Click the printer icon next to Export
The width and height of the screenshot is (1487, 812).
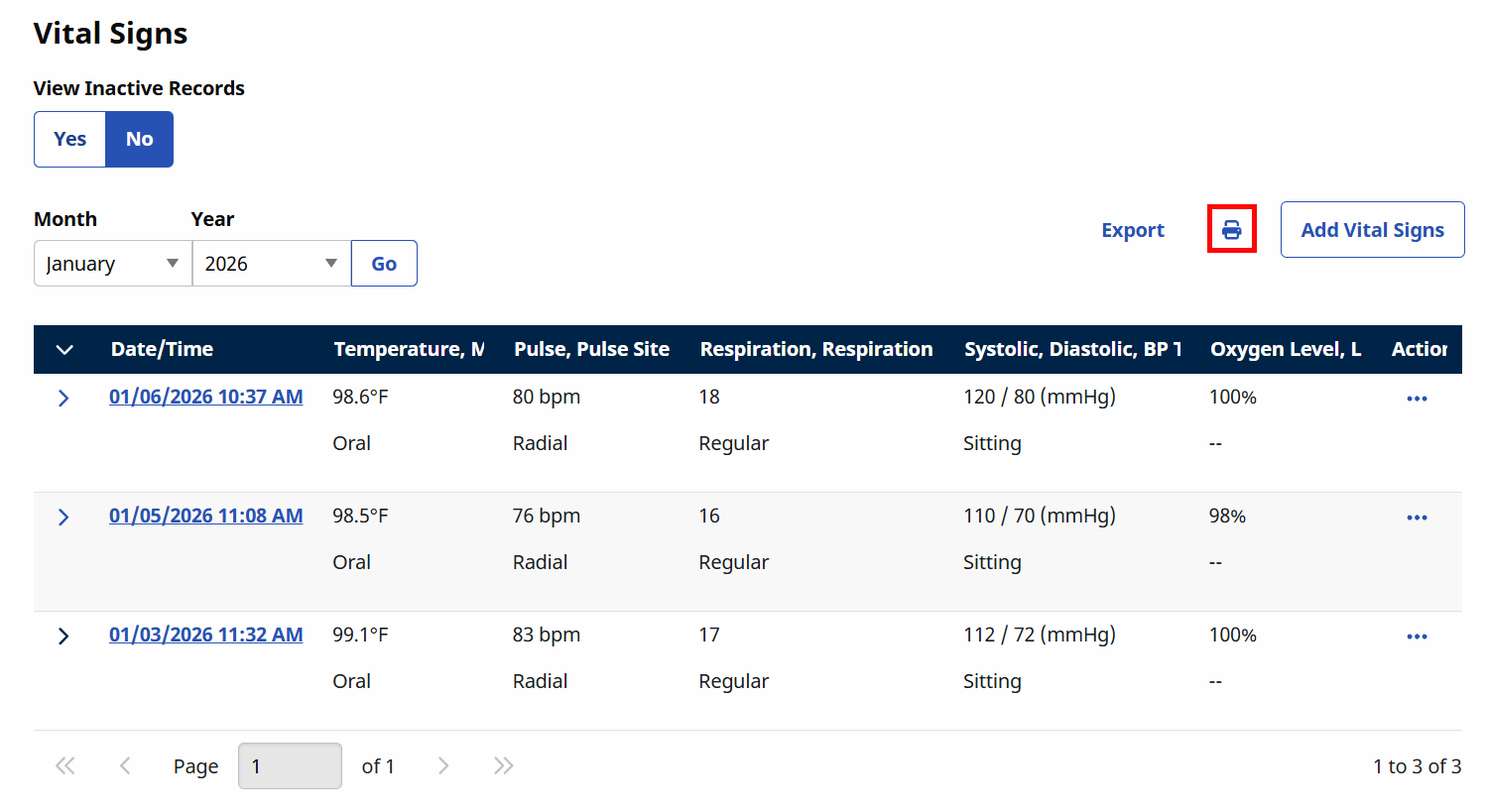pyautogui.click(x=1231, y=229)
